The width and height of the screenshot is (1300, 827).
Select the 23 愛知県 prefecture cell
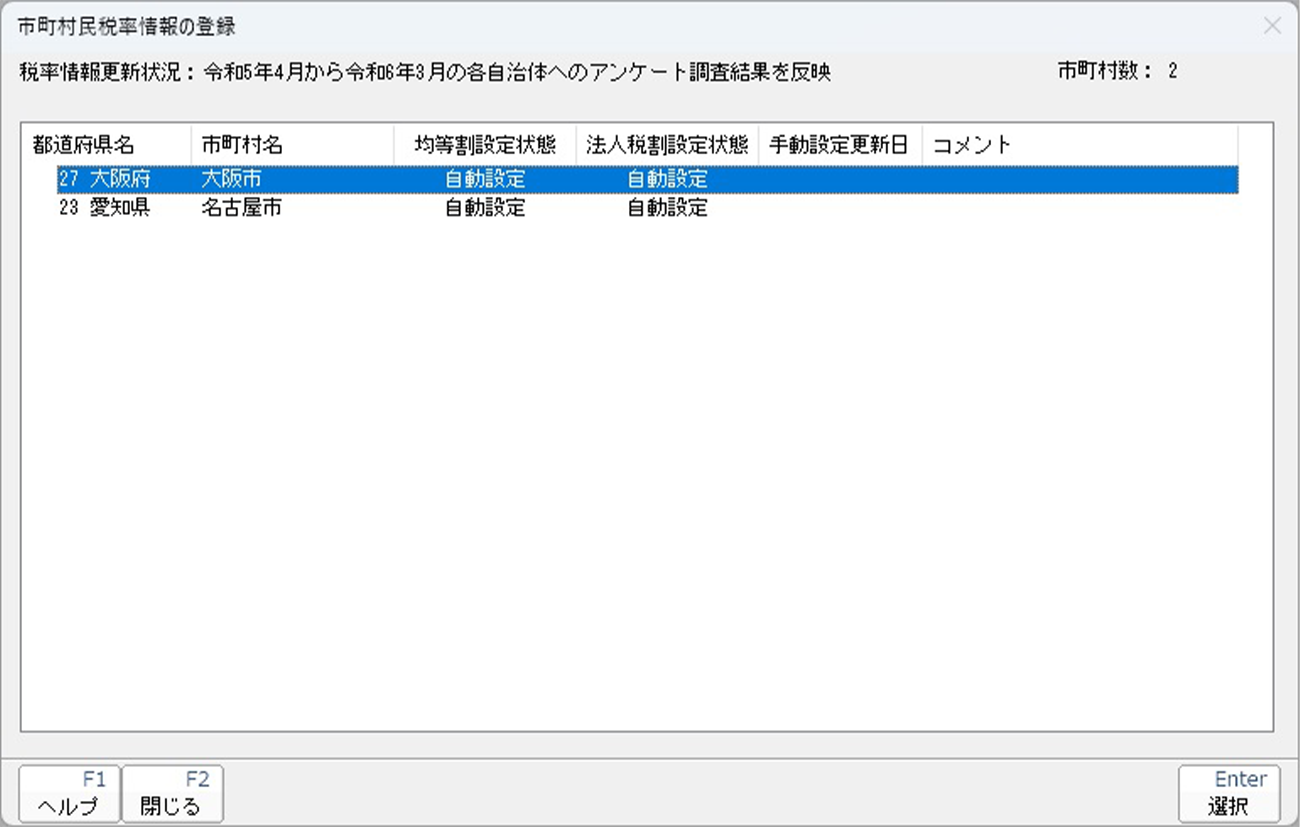105,208
